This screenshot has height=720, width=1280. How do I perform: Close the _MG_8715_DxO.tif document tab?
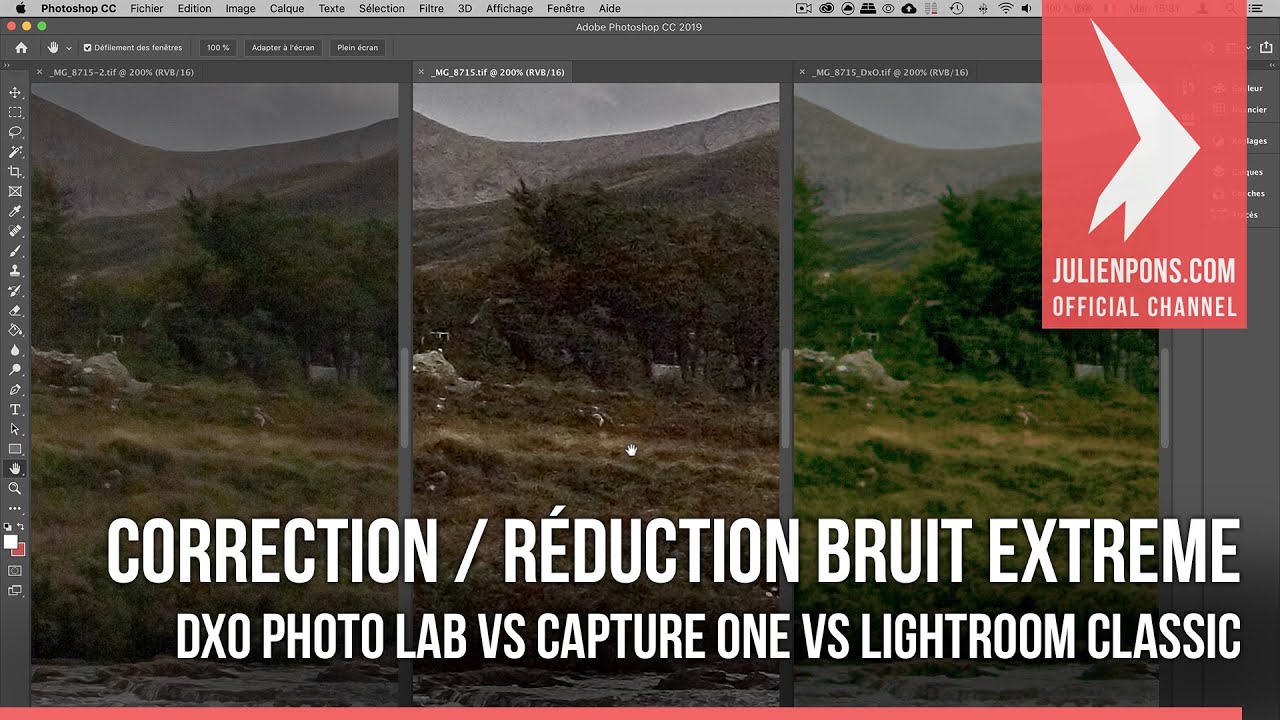[802, 72]
